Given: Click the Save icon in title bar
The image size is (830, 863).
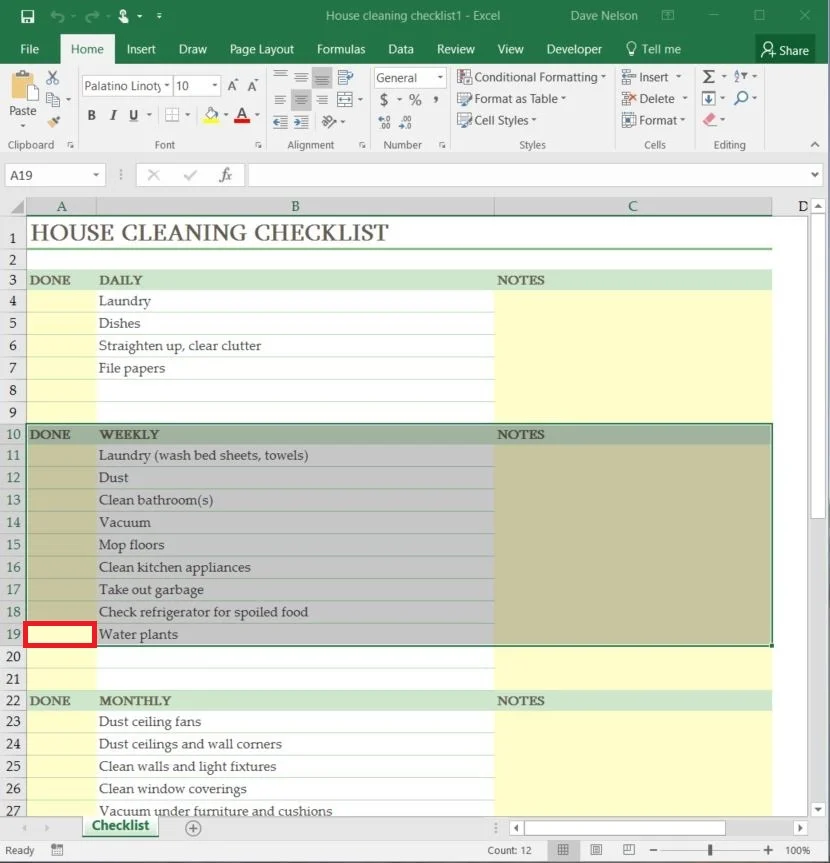Looking at the screenshot, I should click(28, 17).
